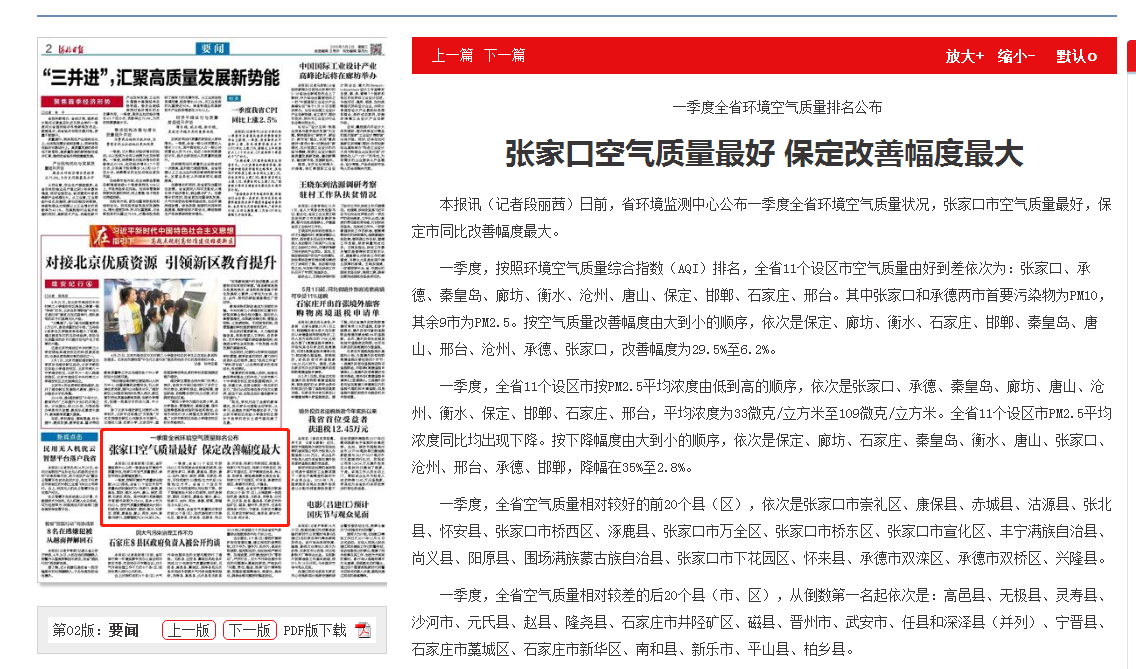Enlarge article text with 放大+
This screenshot has width=1136, height=669.
tap(964, 56)
